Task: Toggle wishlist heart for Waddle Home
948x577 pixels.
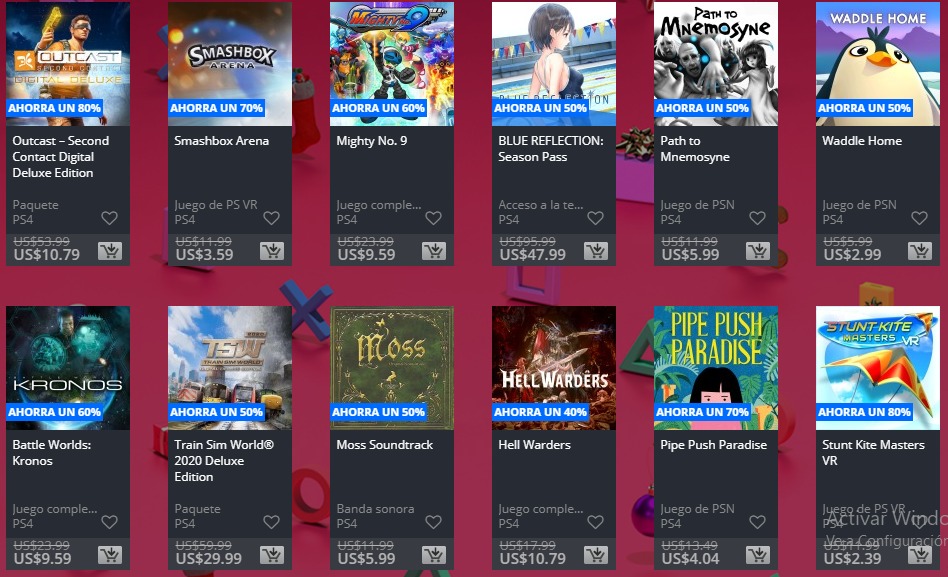Action: point(920,218)
